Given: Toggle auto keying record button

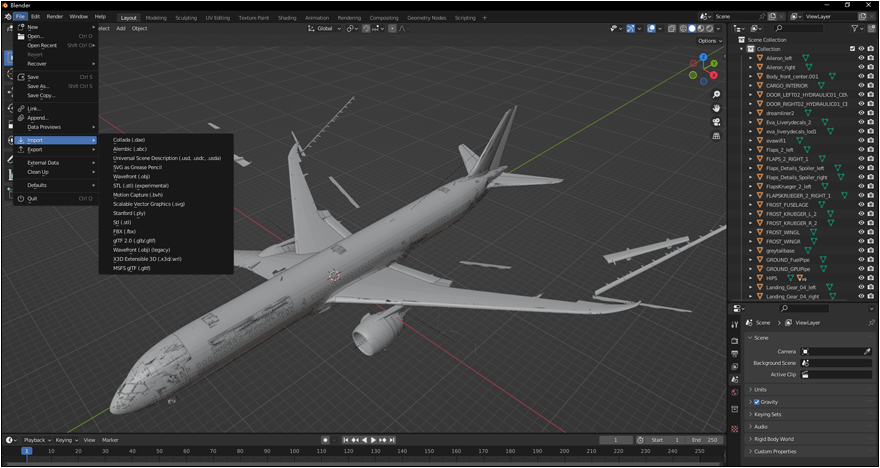Looking at the screenshot, I should pyautogui.click(x=325, y=440).
